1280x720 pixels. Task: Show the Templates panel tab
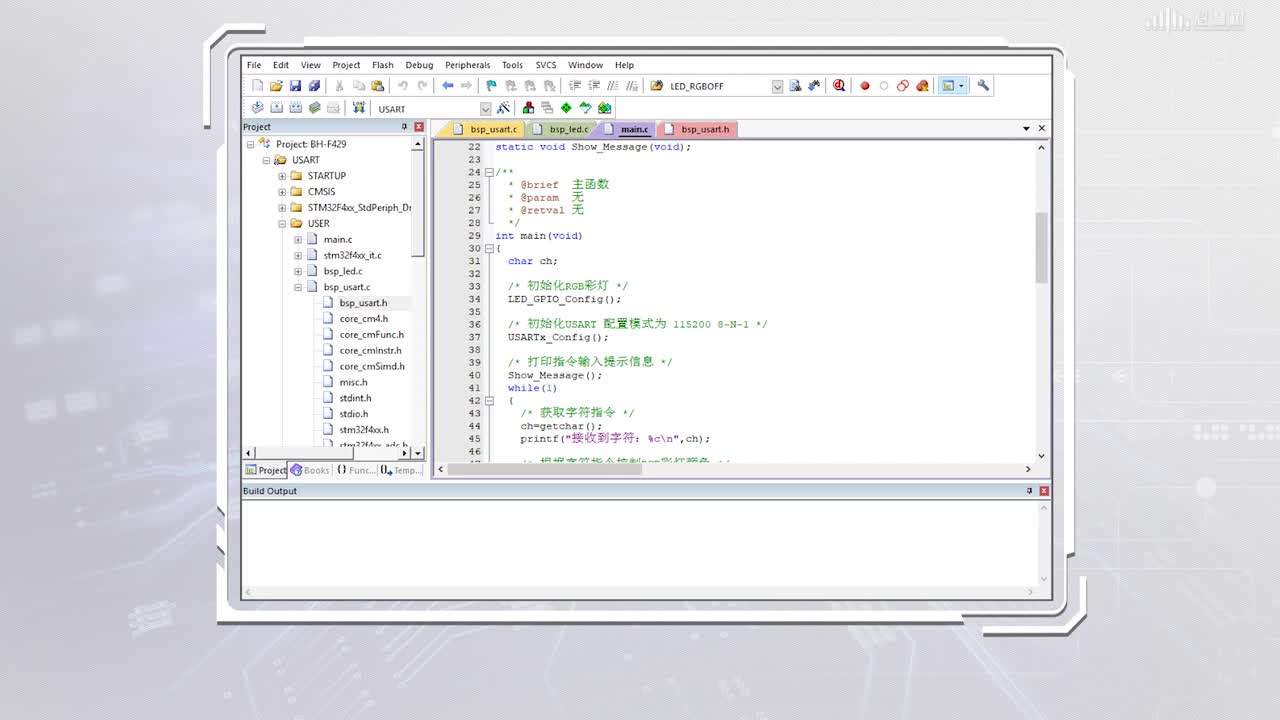click(401, 470)
